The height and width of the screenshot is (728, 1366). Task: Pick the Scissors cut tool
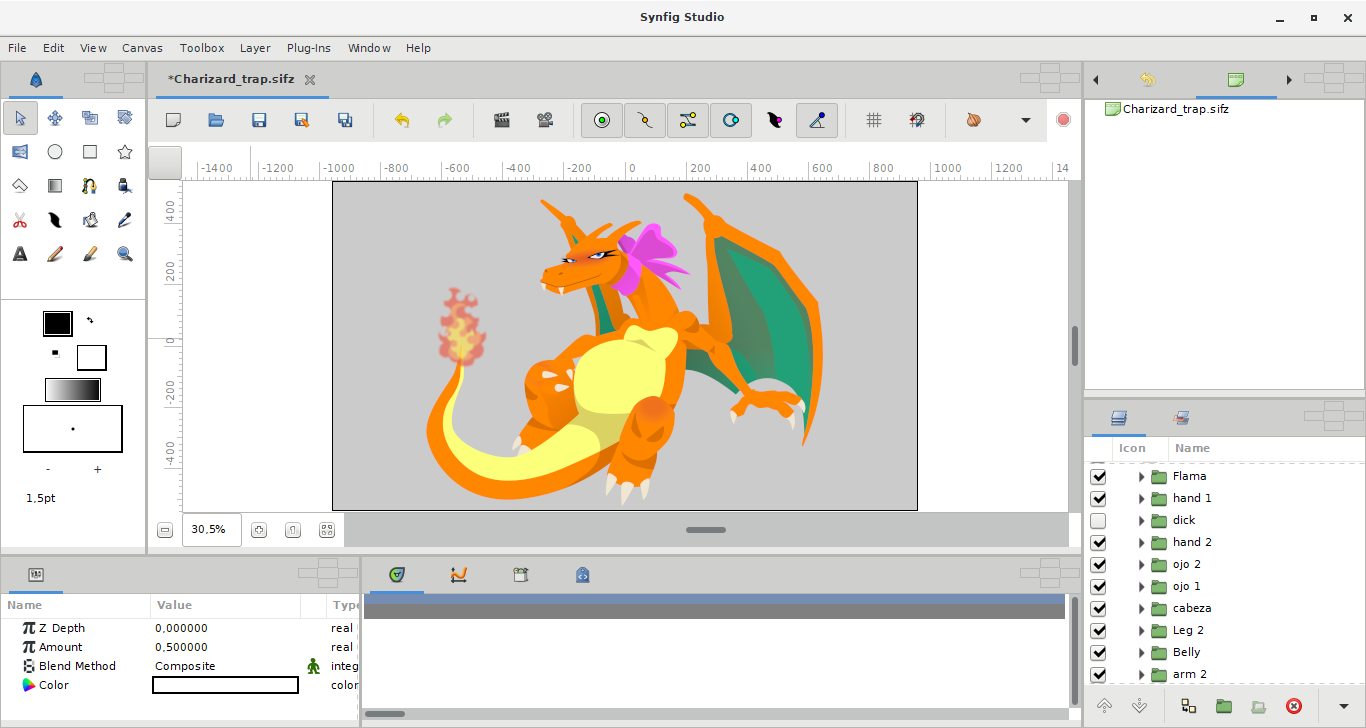tap(20, 220)
